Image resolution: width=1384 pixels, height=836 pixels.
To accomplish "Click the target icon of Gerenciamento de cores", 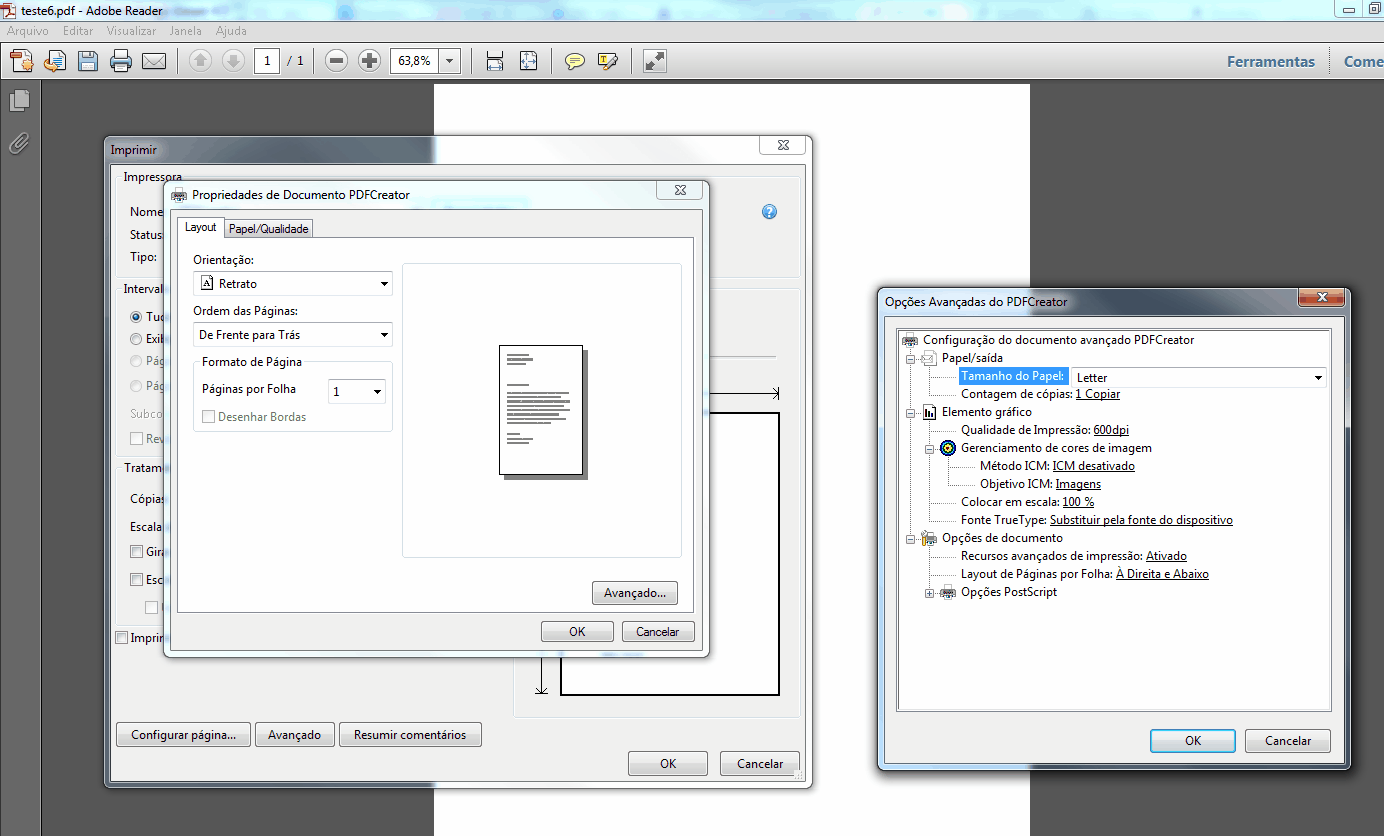I will pos(948,448).
